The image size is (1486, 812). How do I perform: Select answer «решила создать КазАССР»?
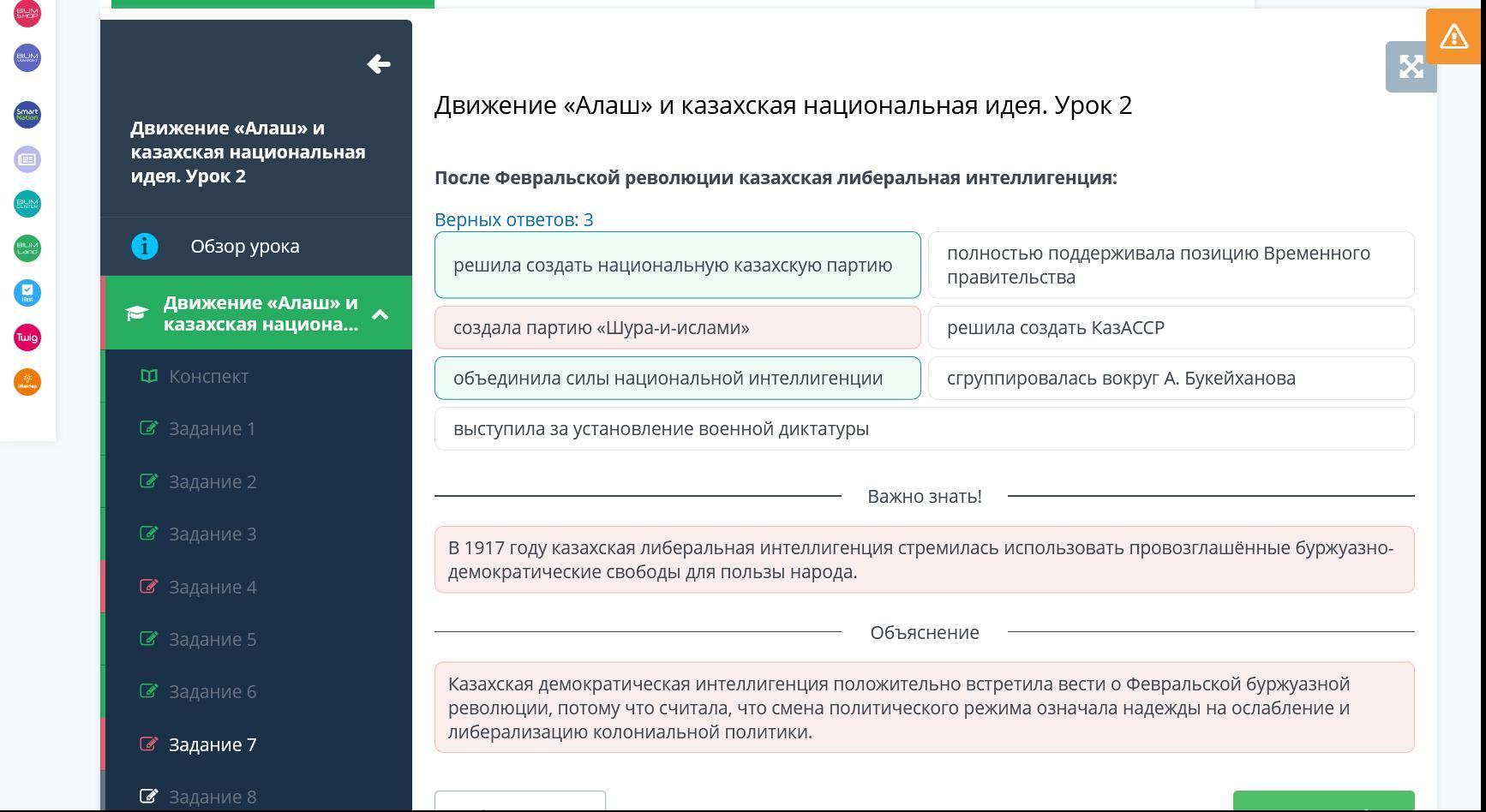tap(1171, 327)
